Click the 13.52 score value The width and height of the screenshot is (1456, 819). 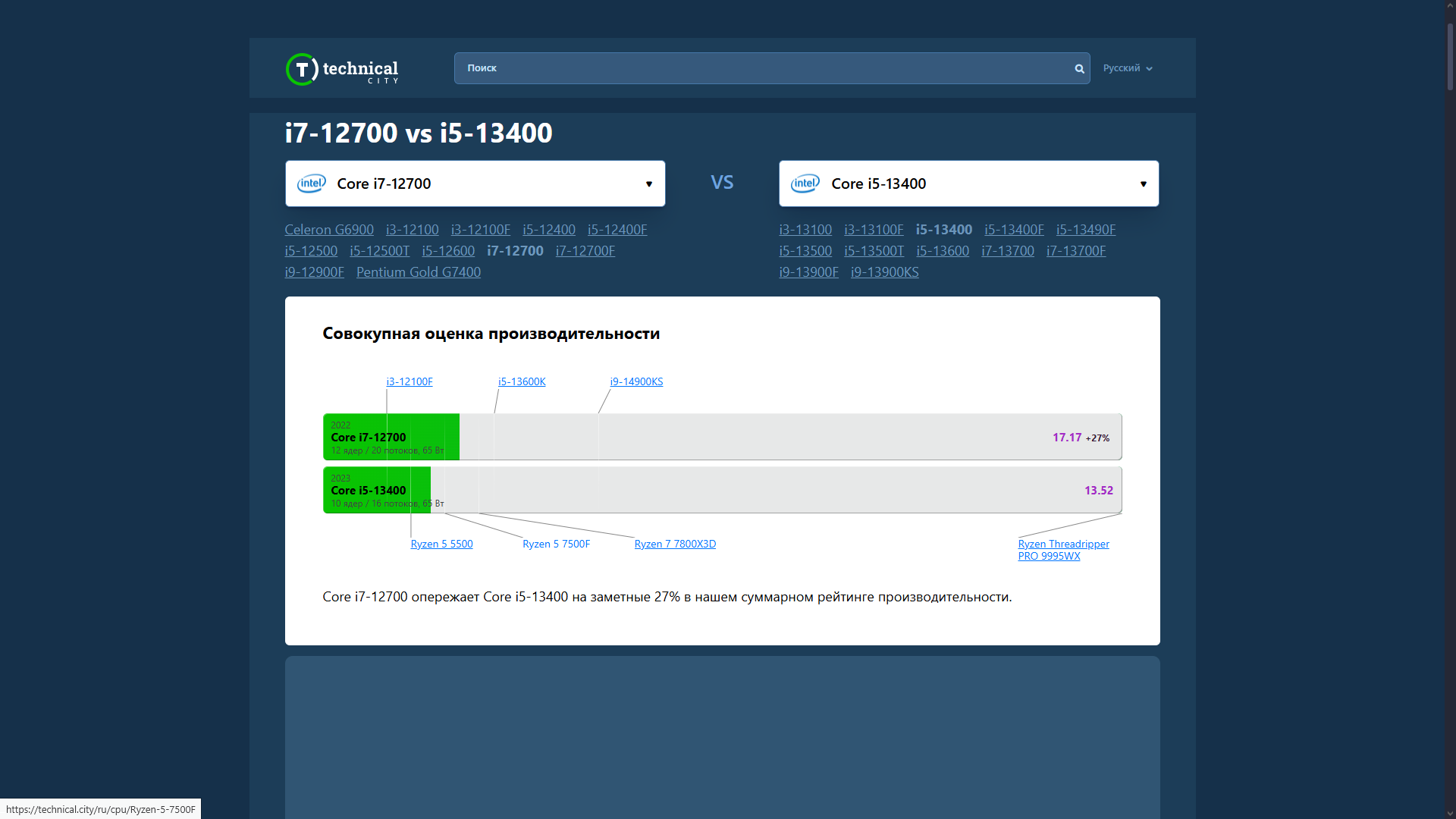tap(1099, 491)
